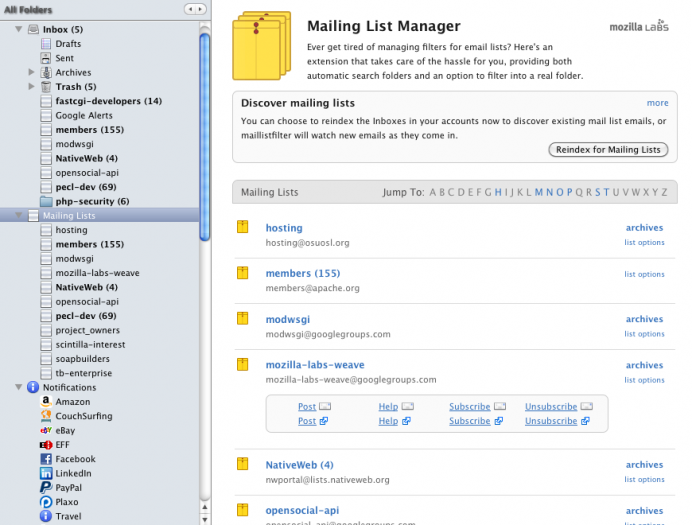This screenshot has height=525, width=692.
Task: Click the yellow envelope icon beside NativeWeb (4) list
Action: click(x=242, y=464)
